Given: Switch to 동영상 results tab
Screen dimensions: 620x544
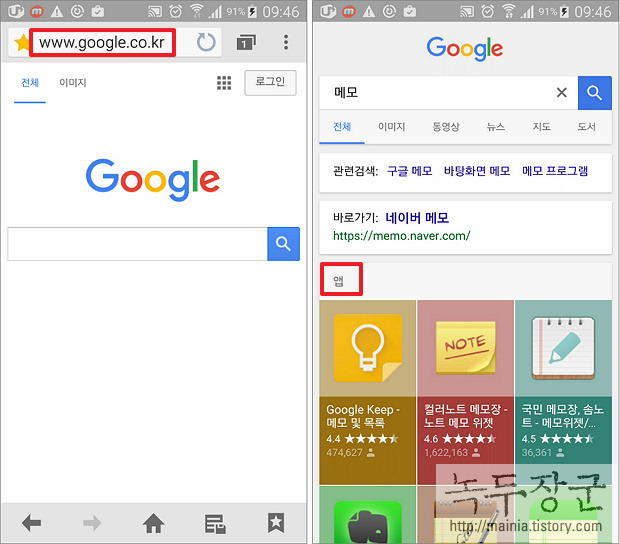Looking at the screenshot, I should [x=446, y=127].
